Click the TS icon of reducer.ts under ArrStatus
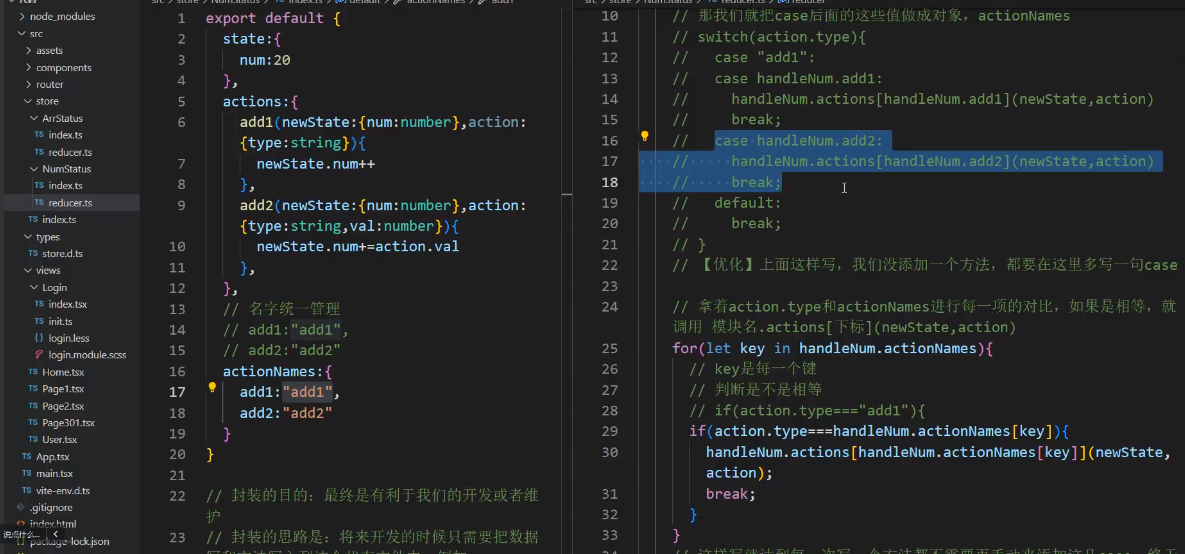Screen dimensions: 1185x554 click(x=39, y=152)
